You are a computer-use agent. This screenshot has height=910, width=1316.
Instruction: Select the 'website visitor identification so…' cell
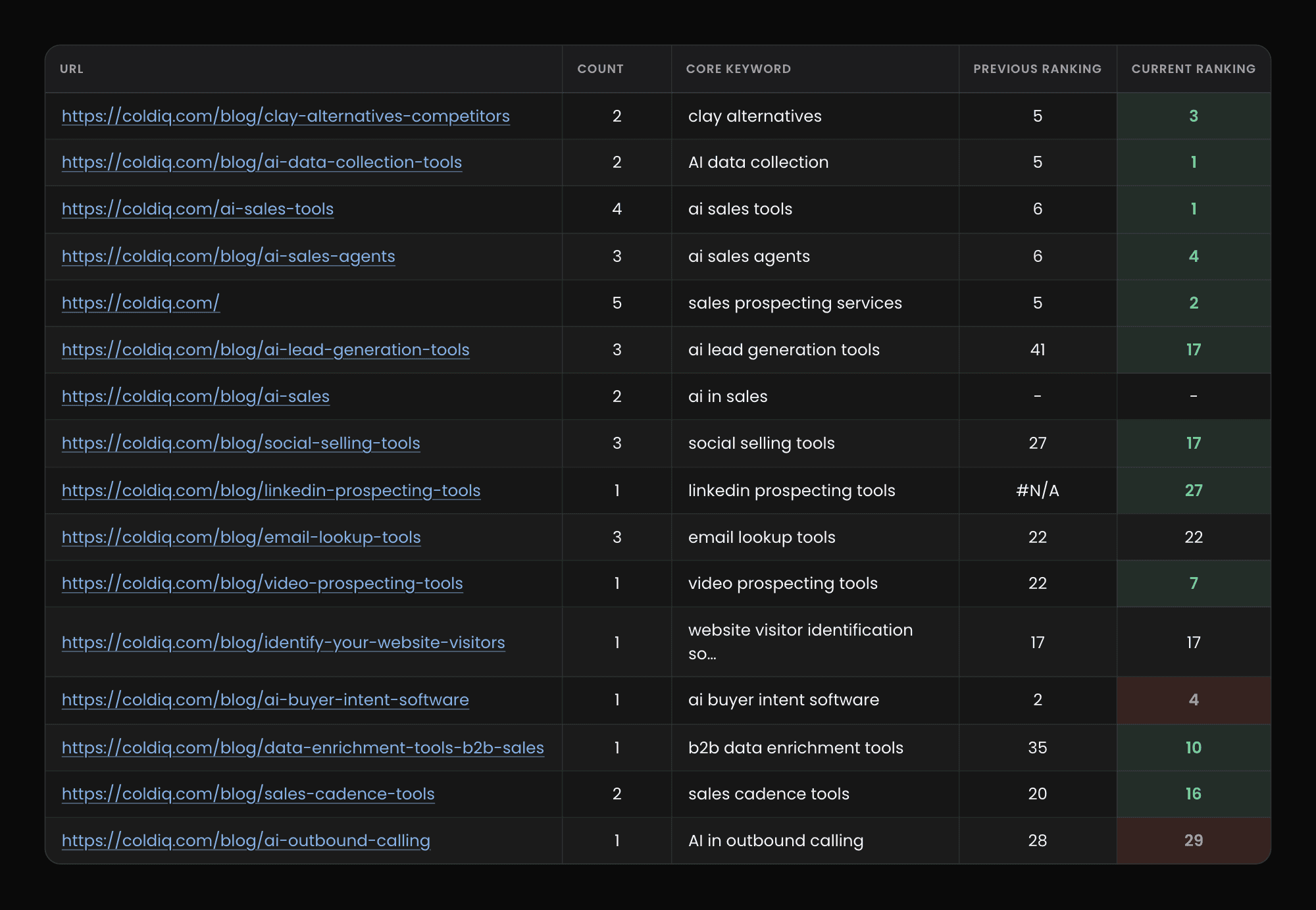[x=815, y=642]
